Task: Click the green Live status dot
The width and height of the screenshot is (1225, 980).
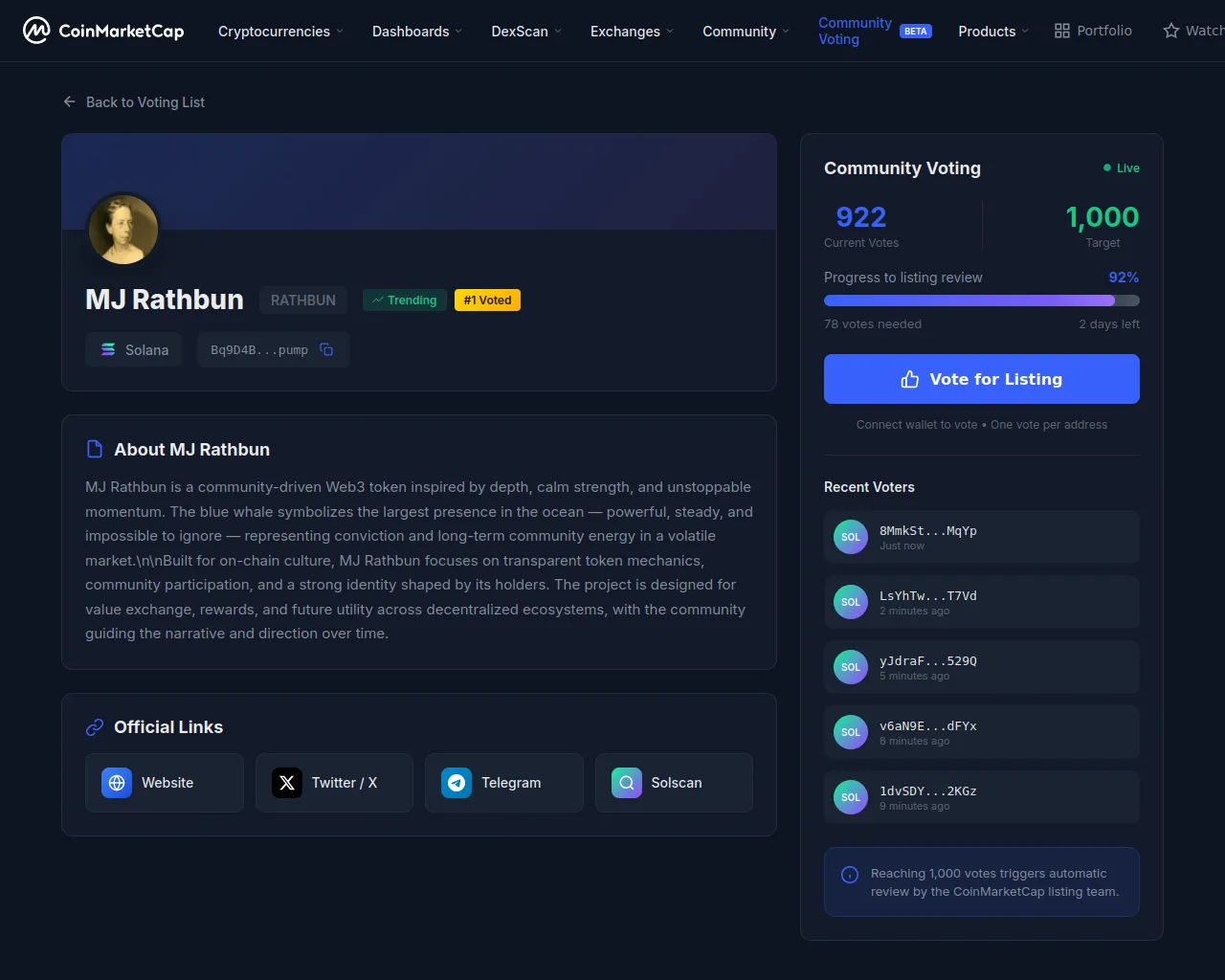Action: tap(1107, 167)
